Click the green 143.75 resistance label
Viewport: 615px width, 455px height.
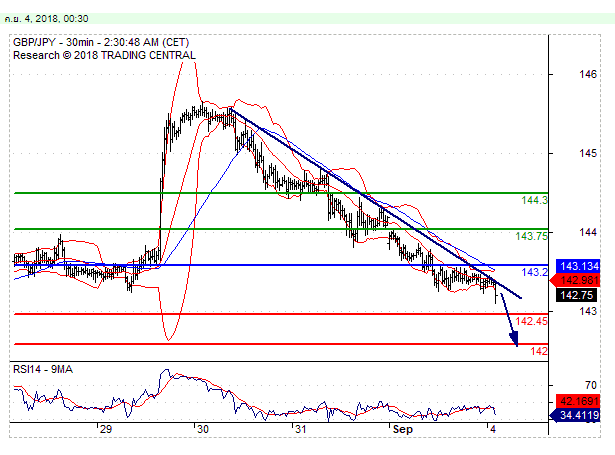click(531, 236)
